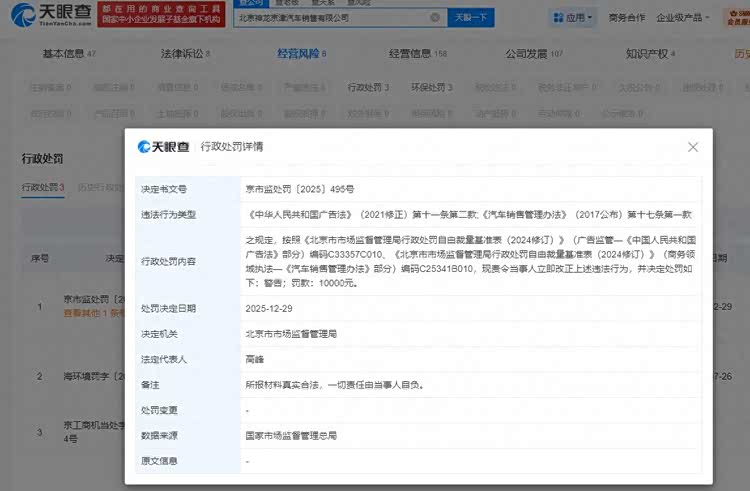Close the 行政处罚详情 dialog

pyautogui.click(x=693, y=147)
